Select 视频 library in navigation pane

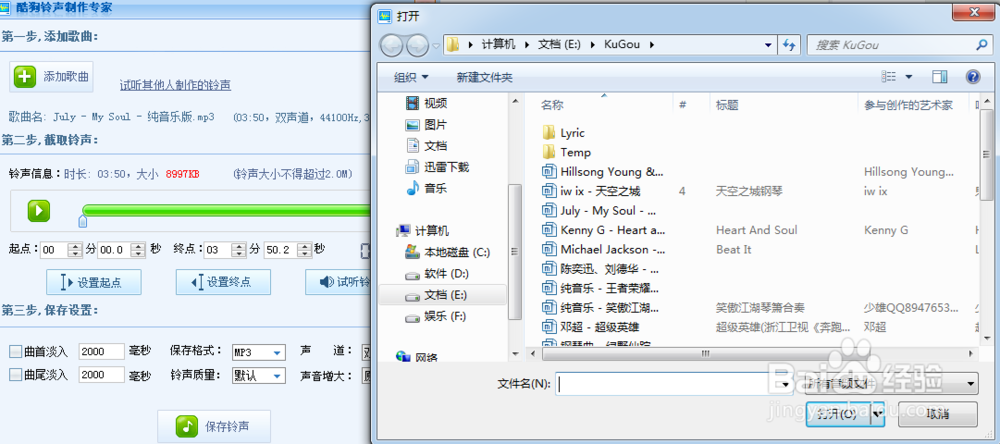tap(427, 103)
